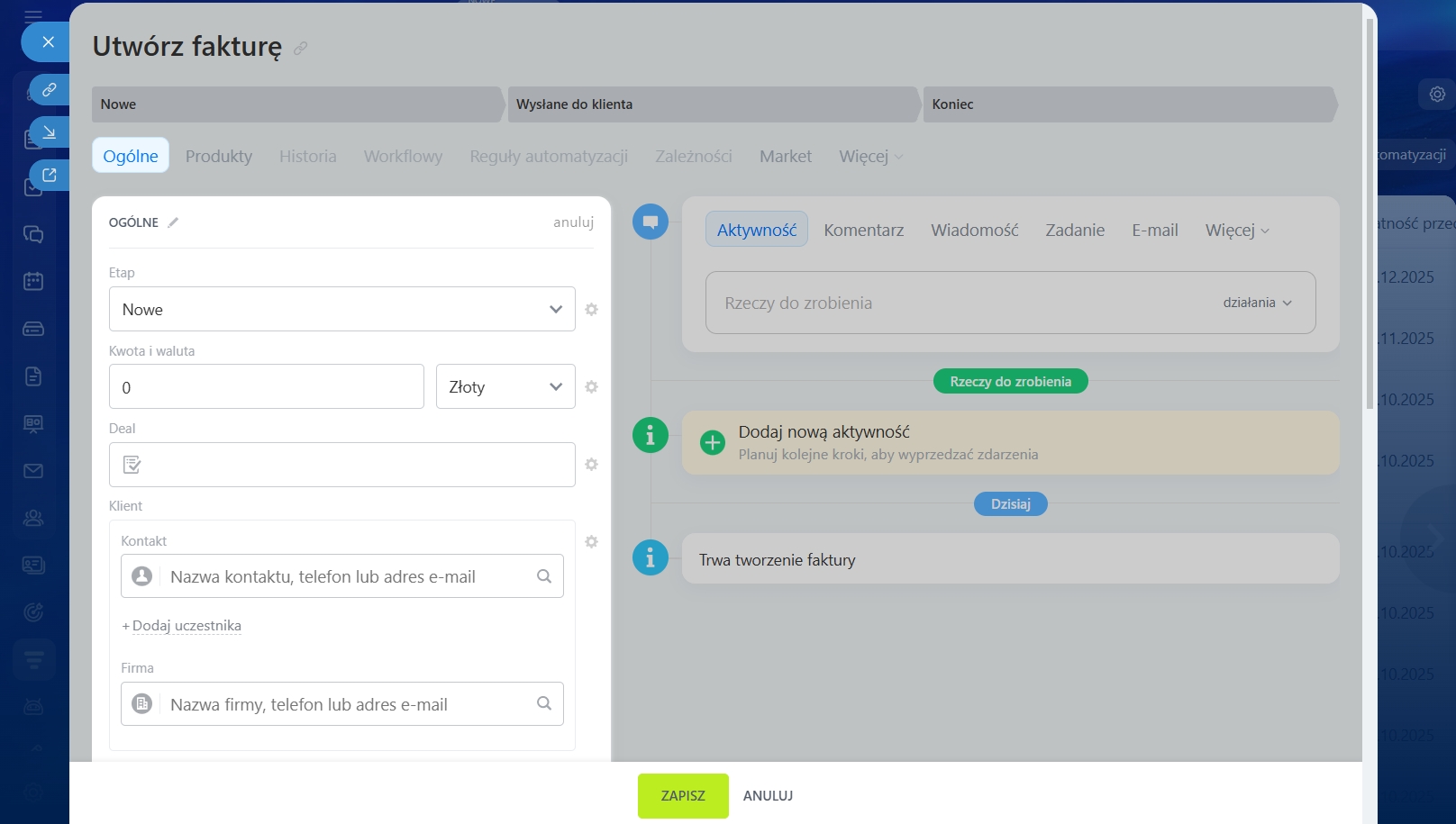Viewport: 1456px width, 824px height.
Task: Click the gear icon beside Etap field
Action: (591, 309)
